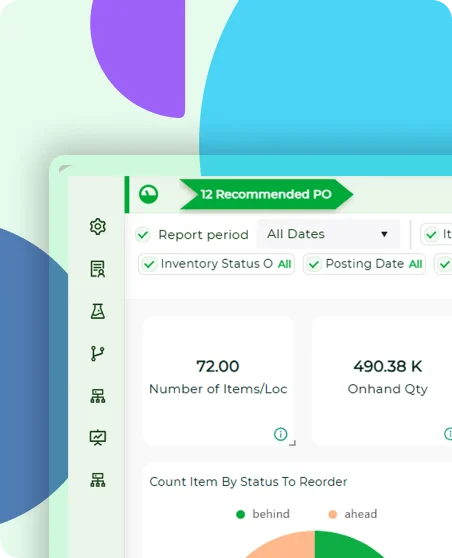Image resolution: width=452 pixels, height=558 pixels.
Task: Toggle the ahead legend item
Action: [353, 514]
